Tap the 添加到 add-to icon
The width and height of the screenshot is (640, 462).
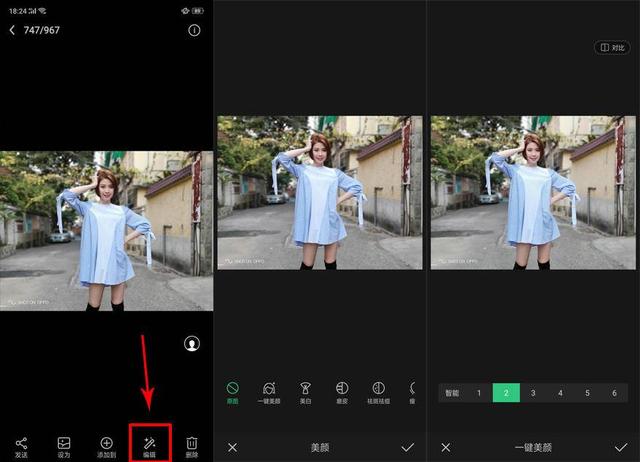tap(107, 443)
